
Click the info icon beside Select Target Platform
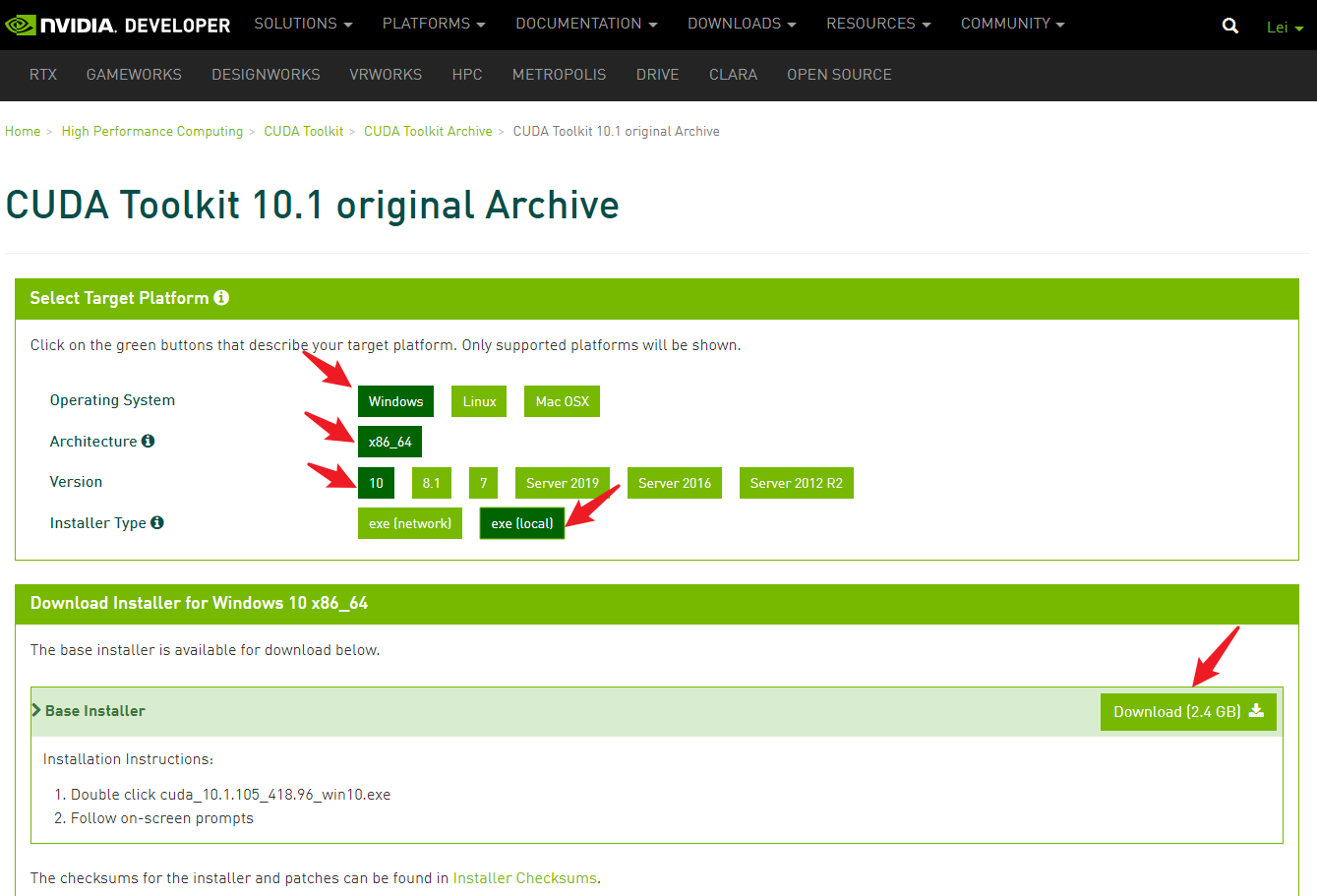tap(220, 297)
